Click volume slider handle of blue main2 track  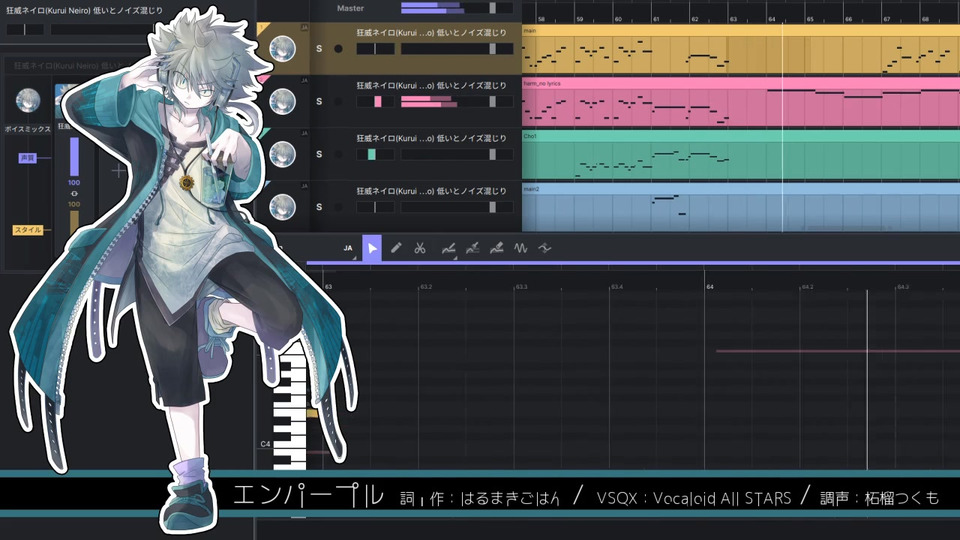pyautogui.click(x=492, y=207)
